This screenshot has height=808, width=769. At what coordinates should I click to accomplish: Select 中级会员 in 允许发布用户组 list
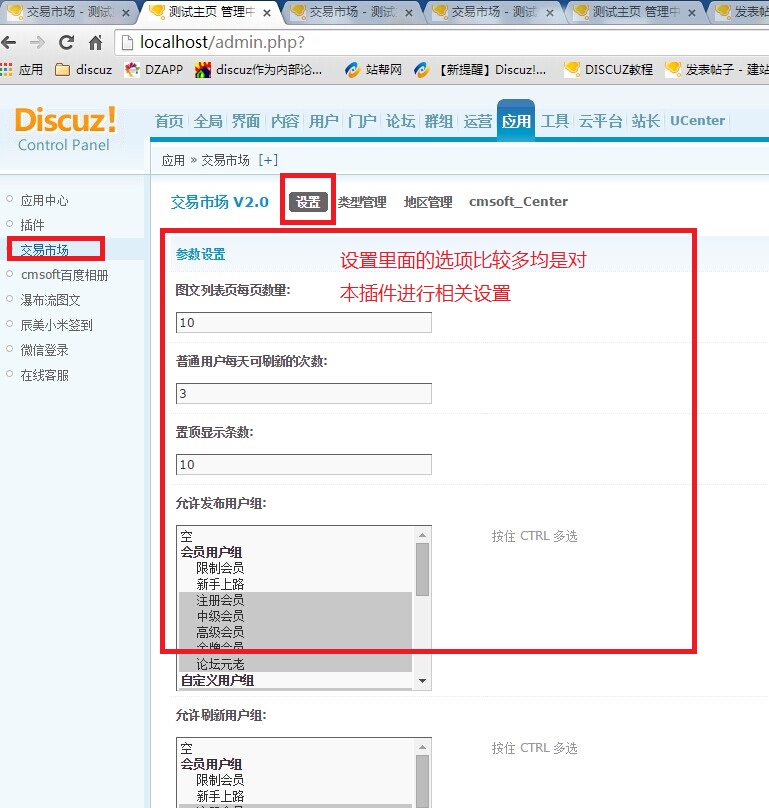[295, 616]
